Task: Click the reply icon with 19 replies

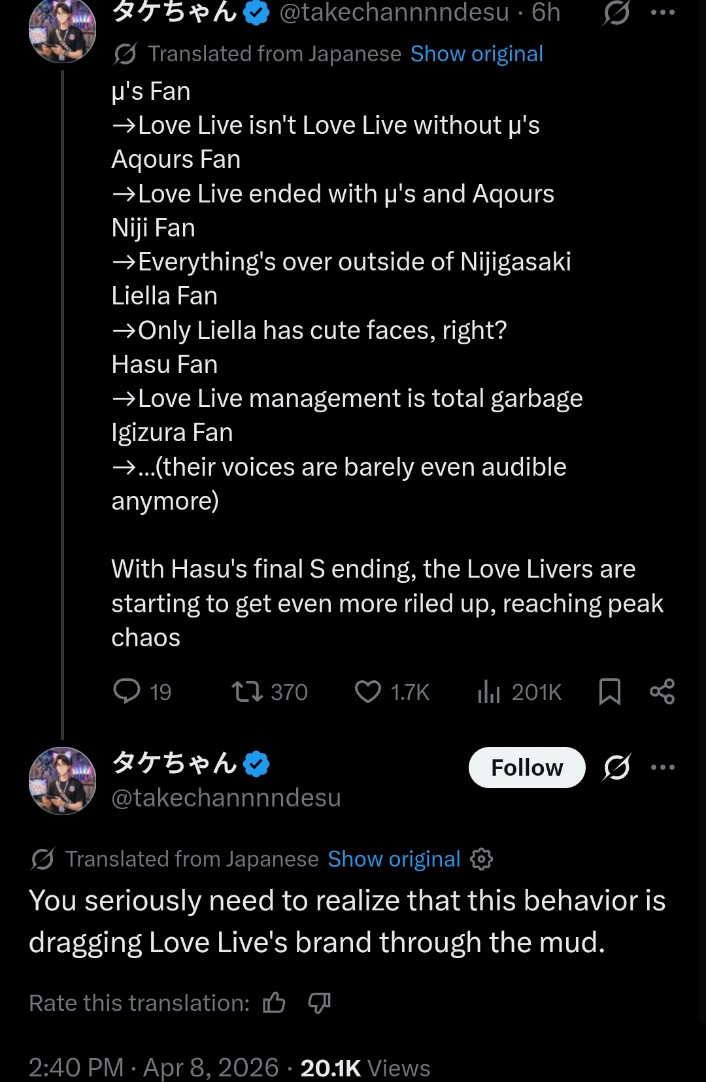Action: pos(127,691)
